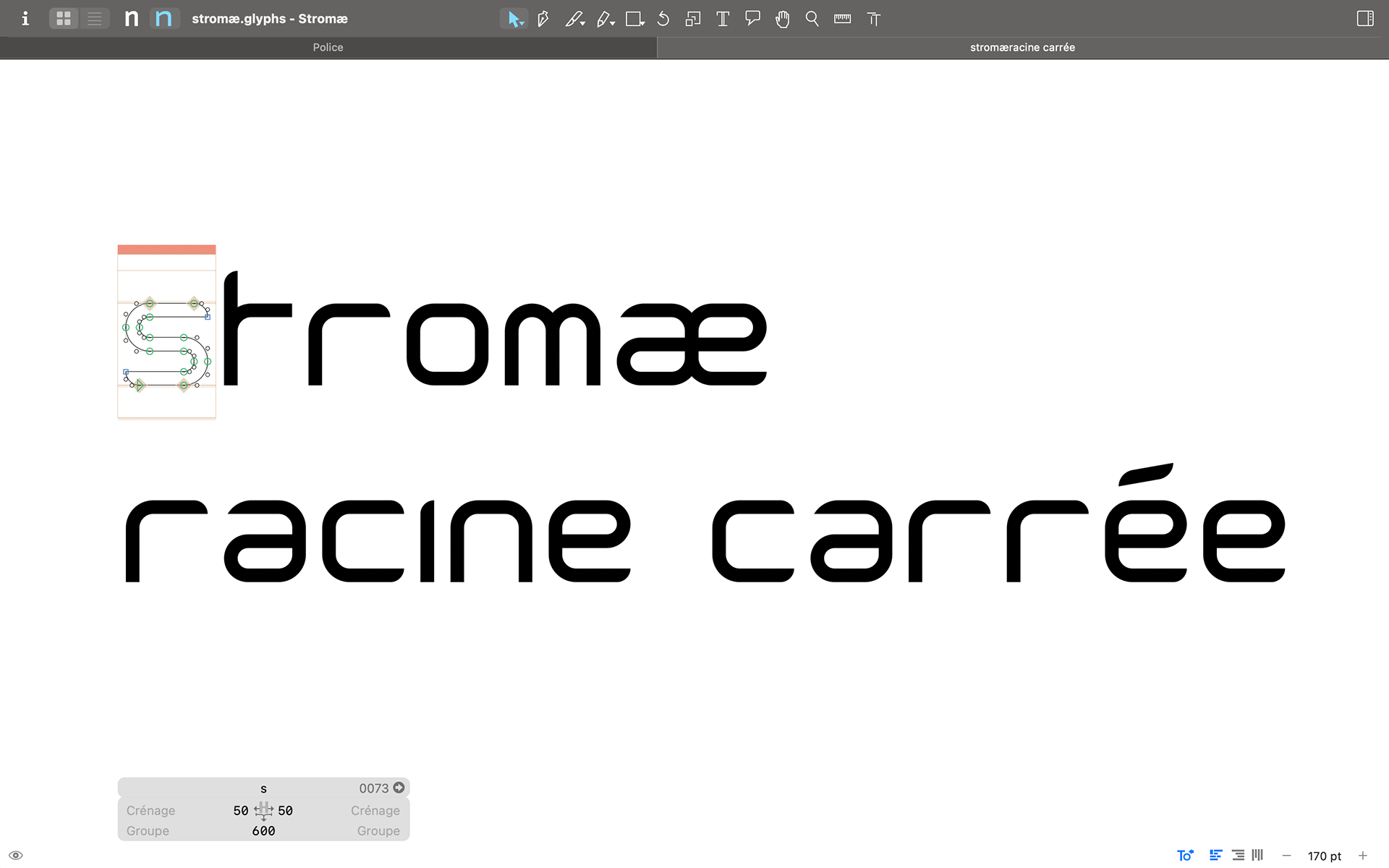
Task: Set vertical text direction
Action: coord(1258,856)
